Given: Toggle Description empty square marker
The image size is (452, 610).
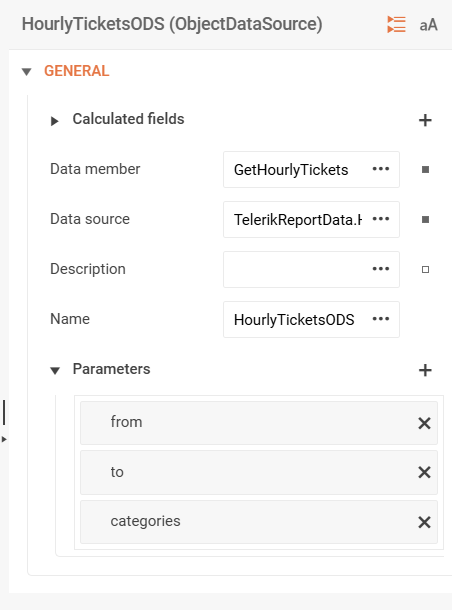Looking at the screenshot, I should point(426,270).
